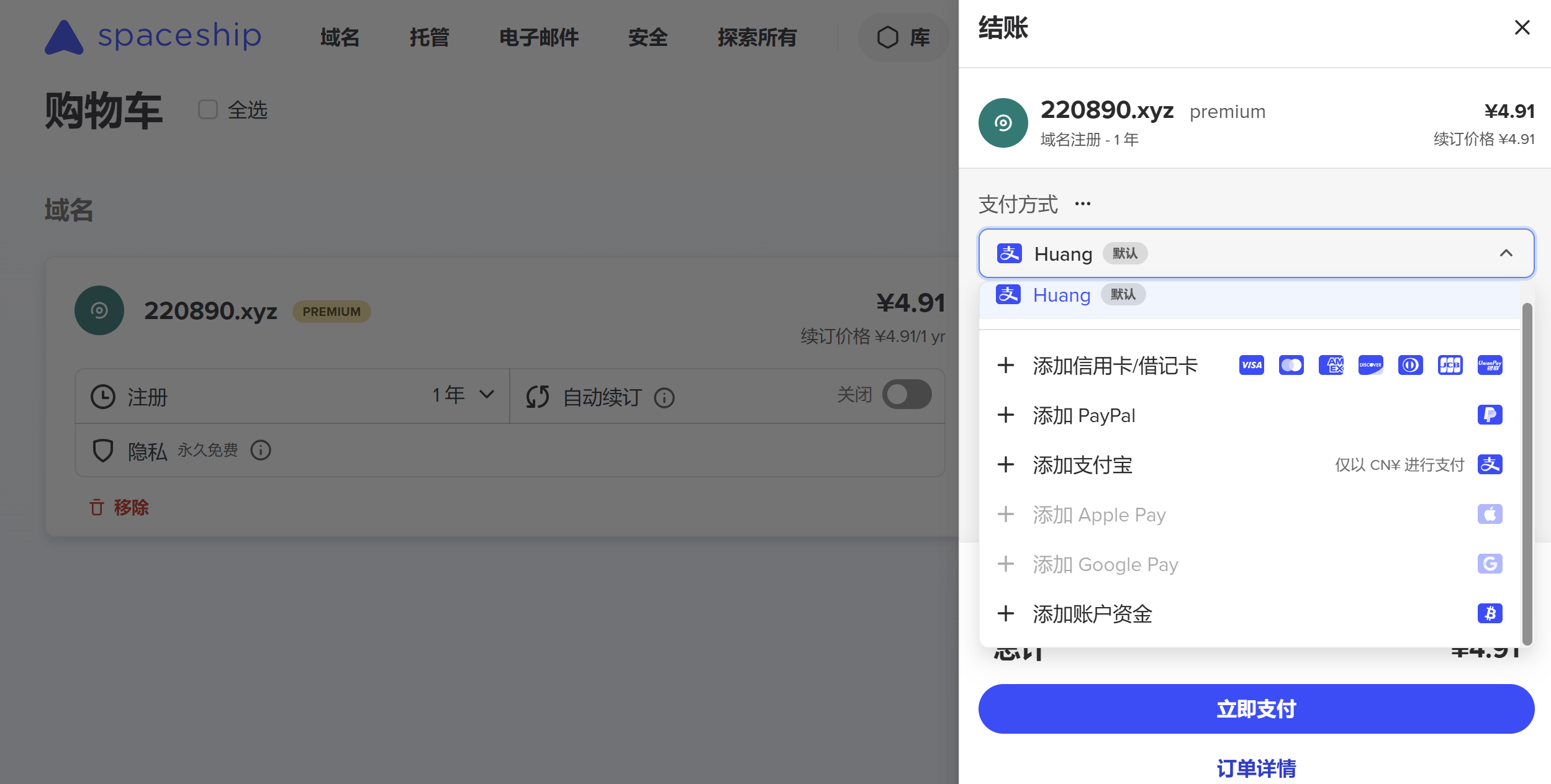Click info icon next to 隐私 永久免费
Screen dimensions: 1551x784
click(x=261, y=450)
